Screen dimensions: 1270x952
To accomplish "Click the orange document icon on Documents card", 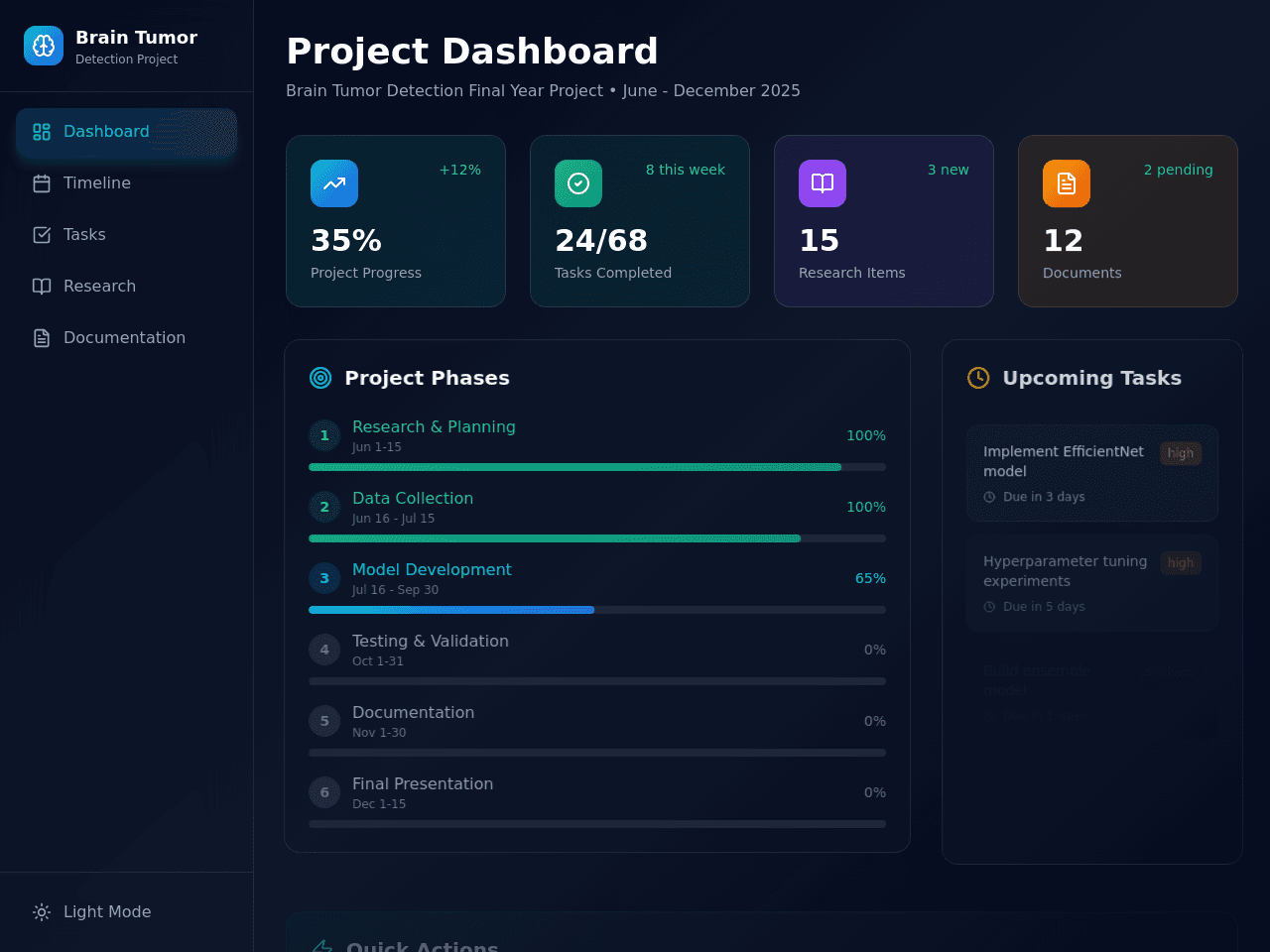I will coord(1067,183).
